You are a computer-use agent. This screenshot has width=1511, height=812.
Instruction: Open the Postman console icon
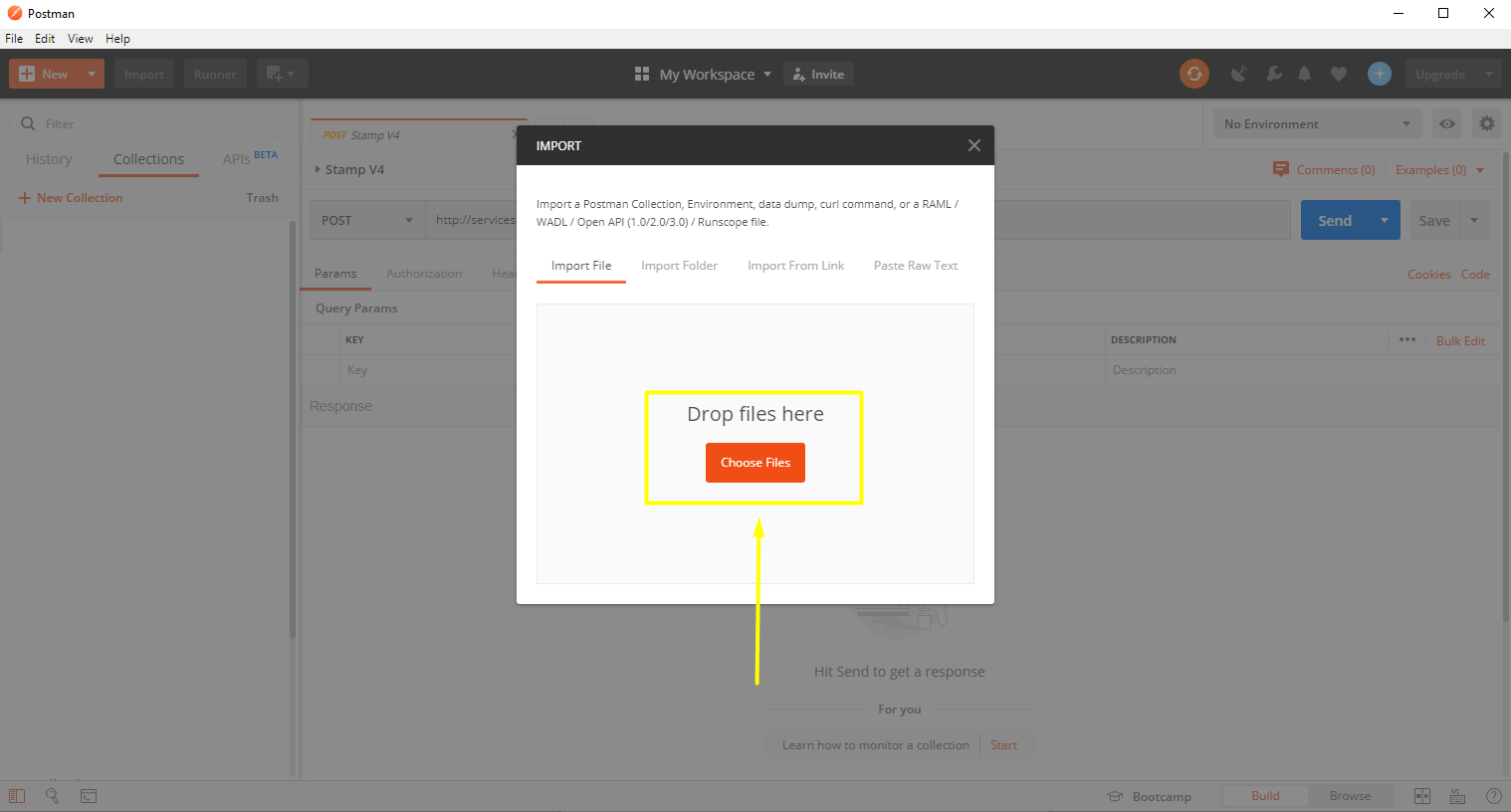click(x=89, y=796)
